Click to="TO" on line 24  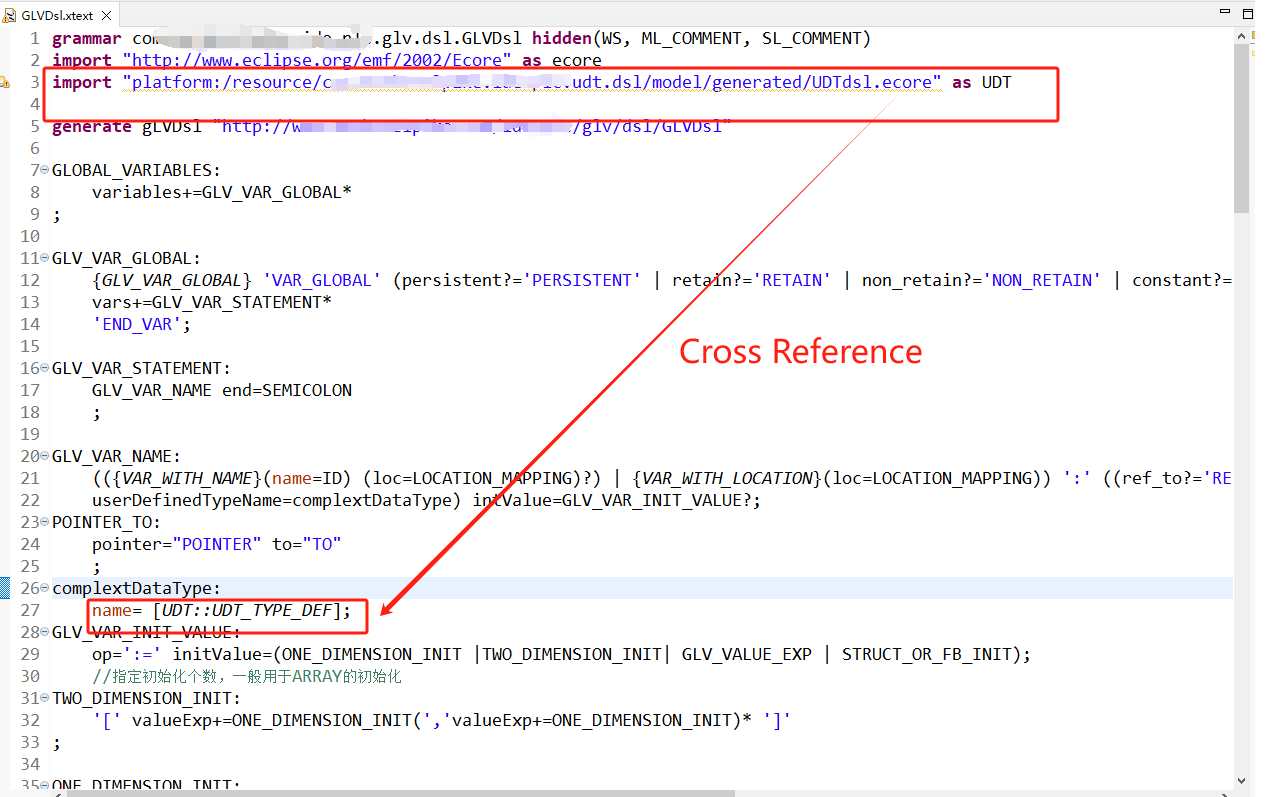click(x=307, y=544)
